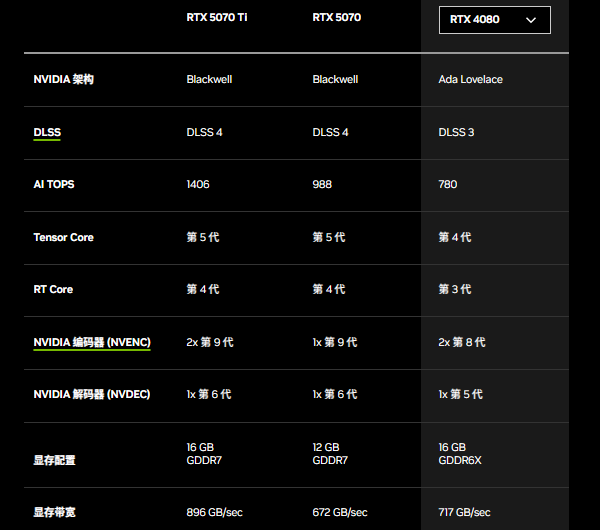Screen dimensions: 600x530
Task: Select the 2x 第 8 代 encoder cell
Action: coord(462,342)
